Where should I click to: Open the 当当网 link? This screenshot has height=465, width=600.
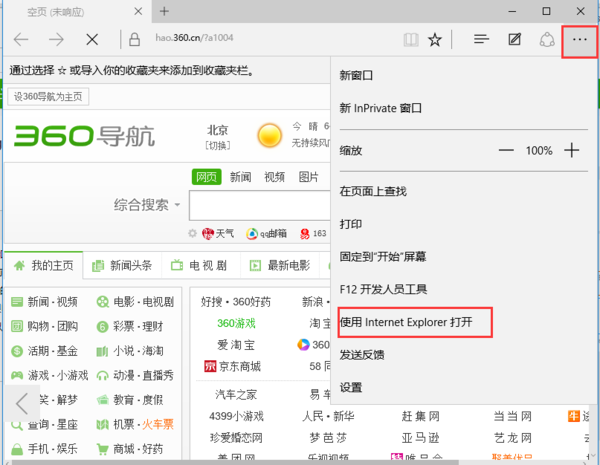[x=513, y=416]
